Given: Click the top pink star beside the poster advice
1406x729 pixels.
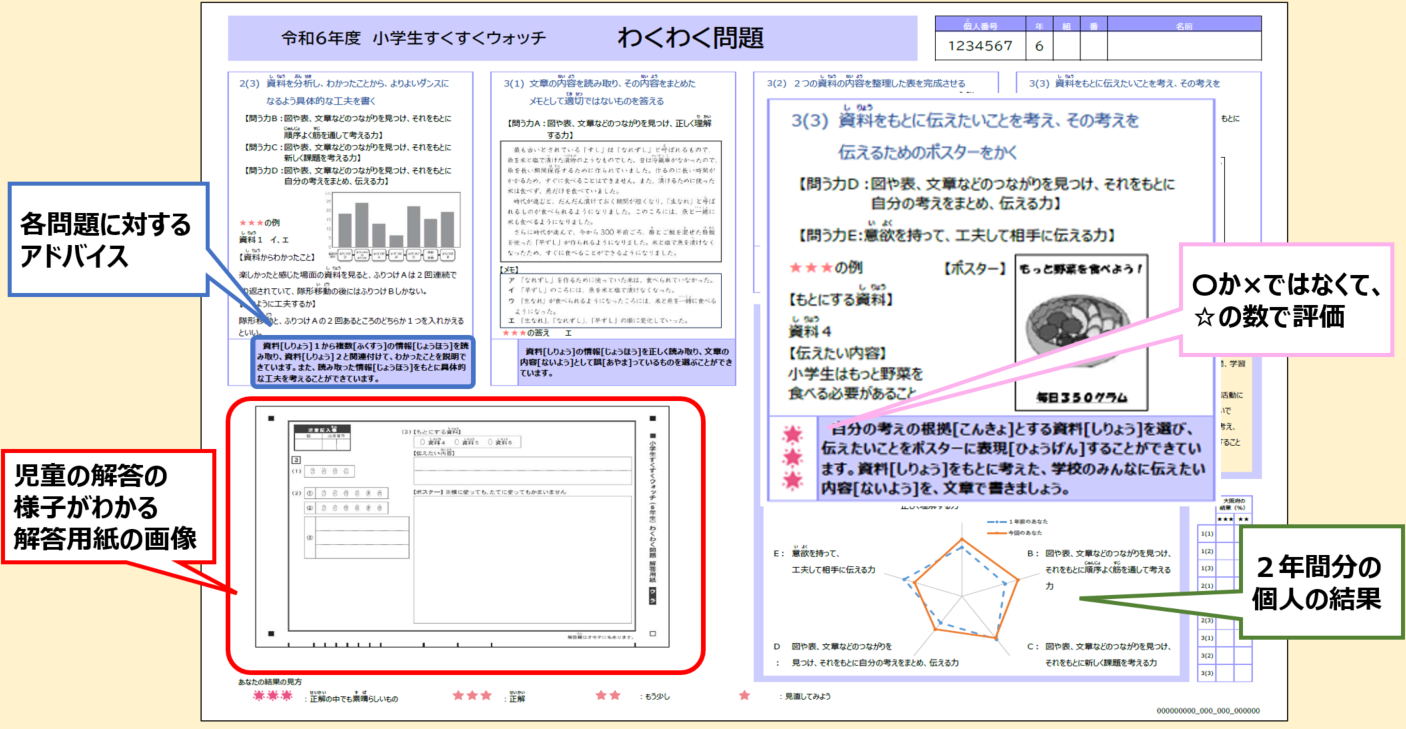Looking at the screenshot, I should pos(792,435).
